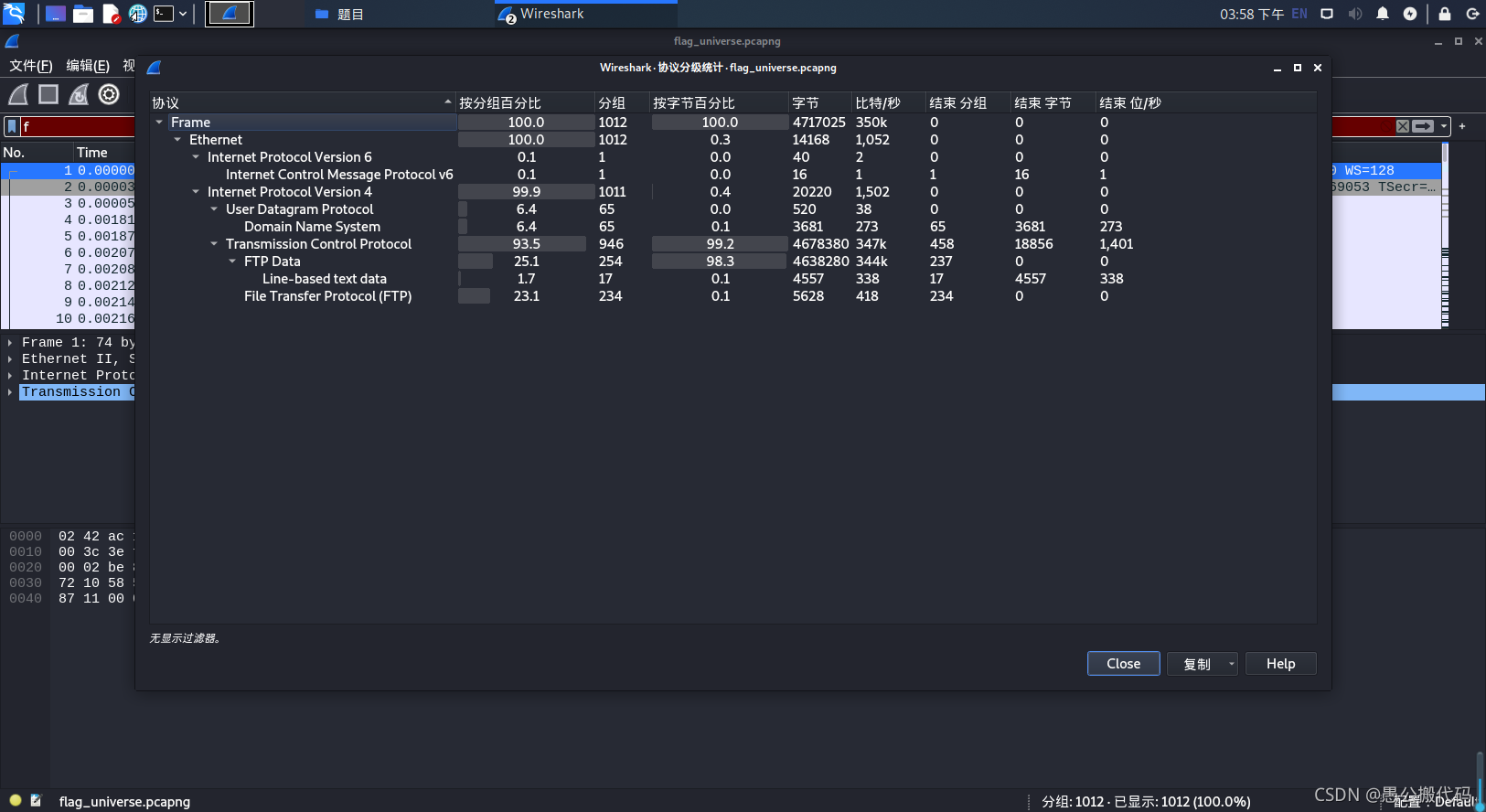Click the Time column header in packet list
This screenshot has width=1486, height=812.
(x=104, y=153)
